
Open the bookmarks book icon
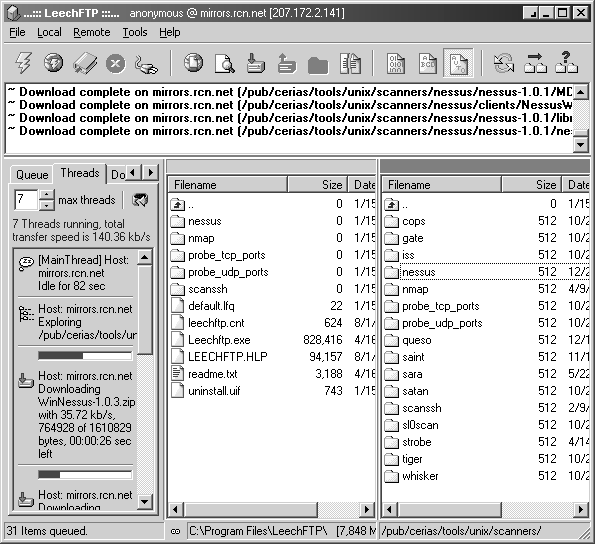coord(85,63)
